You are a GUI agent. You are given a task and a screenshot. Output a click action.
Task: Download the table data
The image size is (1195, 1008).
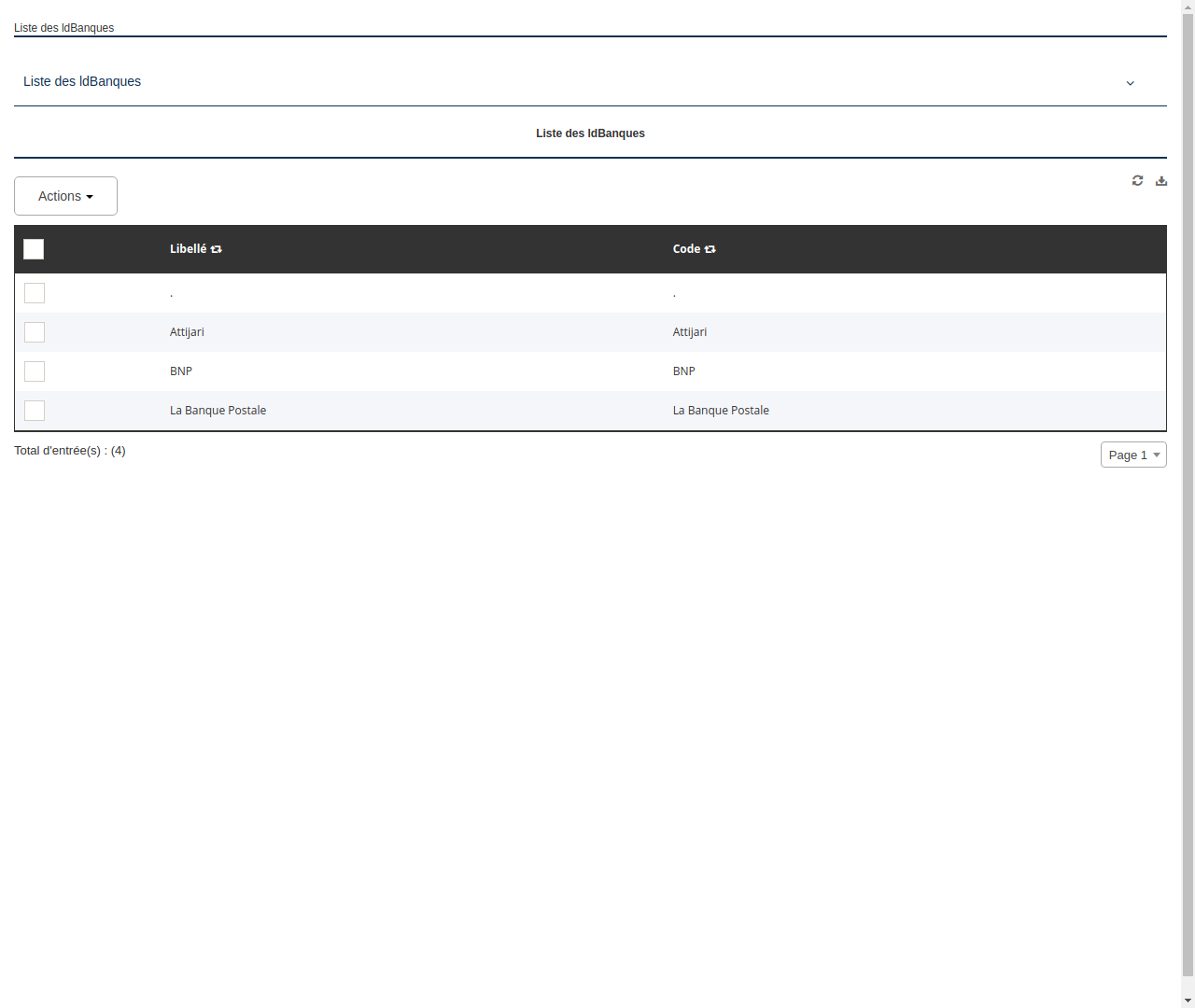pyautogui.click(x=1161, y=180)
